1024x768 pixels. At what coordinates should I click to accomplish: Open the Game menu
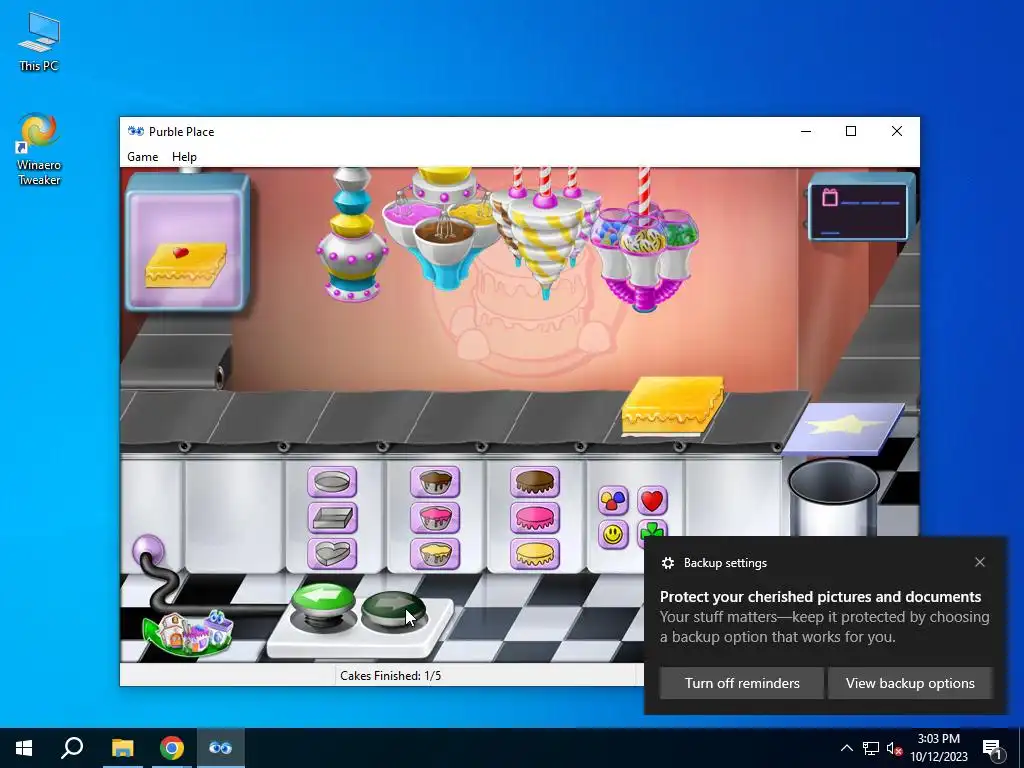point(142,157)
